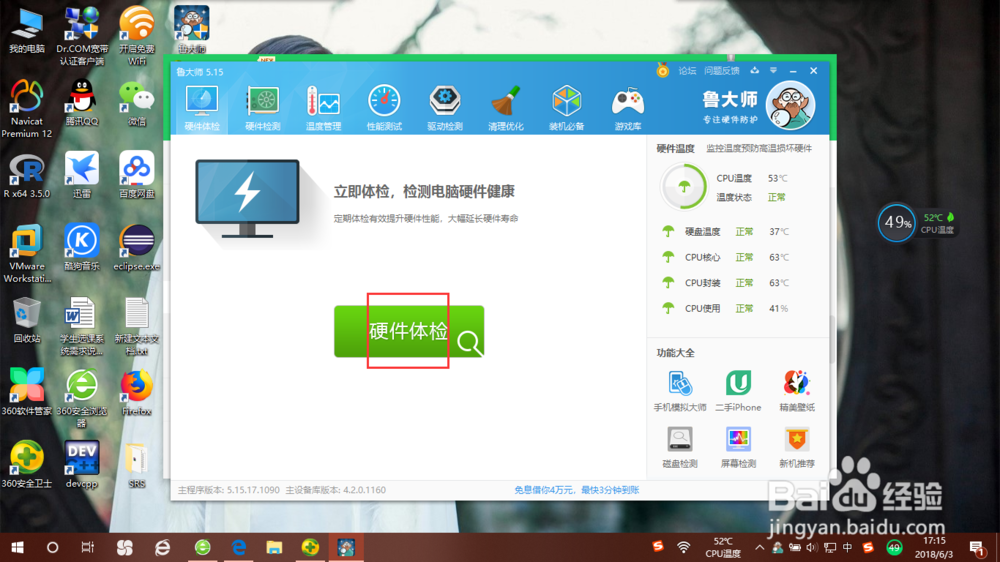Open 新机推荐 tool
The height and width of the screenshot is (562, 1000).
pos(797,447)
